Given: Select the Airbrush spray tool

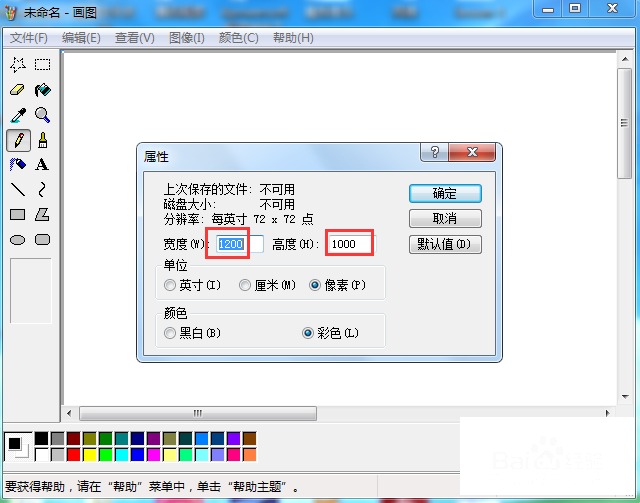Looking at the screenshot, I should 18,165.
